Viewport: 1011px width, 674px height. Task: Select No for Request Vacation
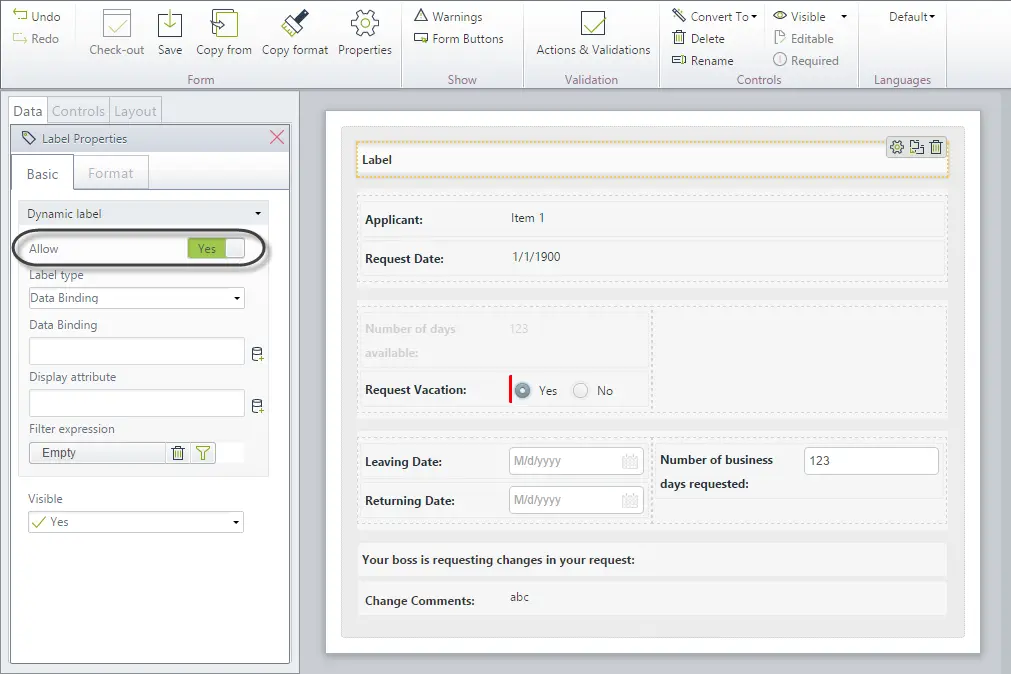click(x=580, y=390)
